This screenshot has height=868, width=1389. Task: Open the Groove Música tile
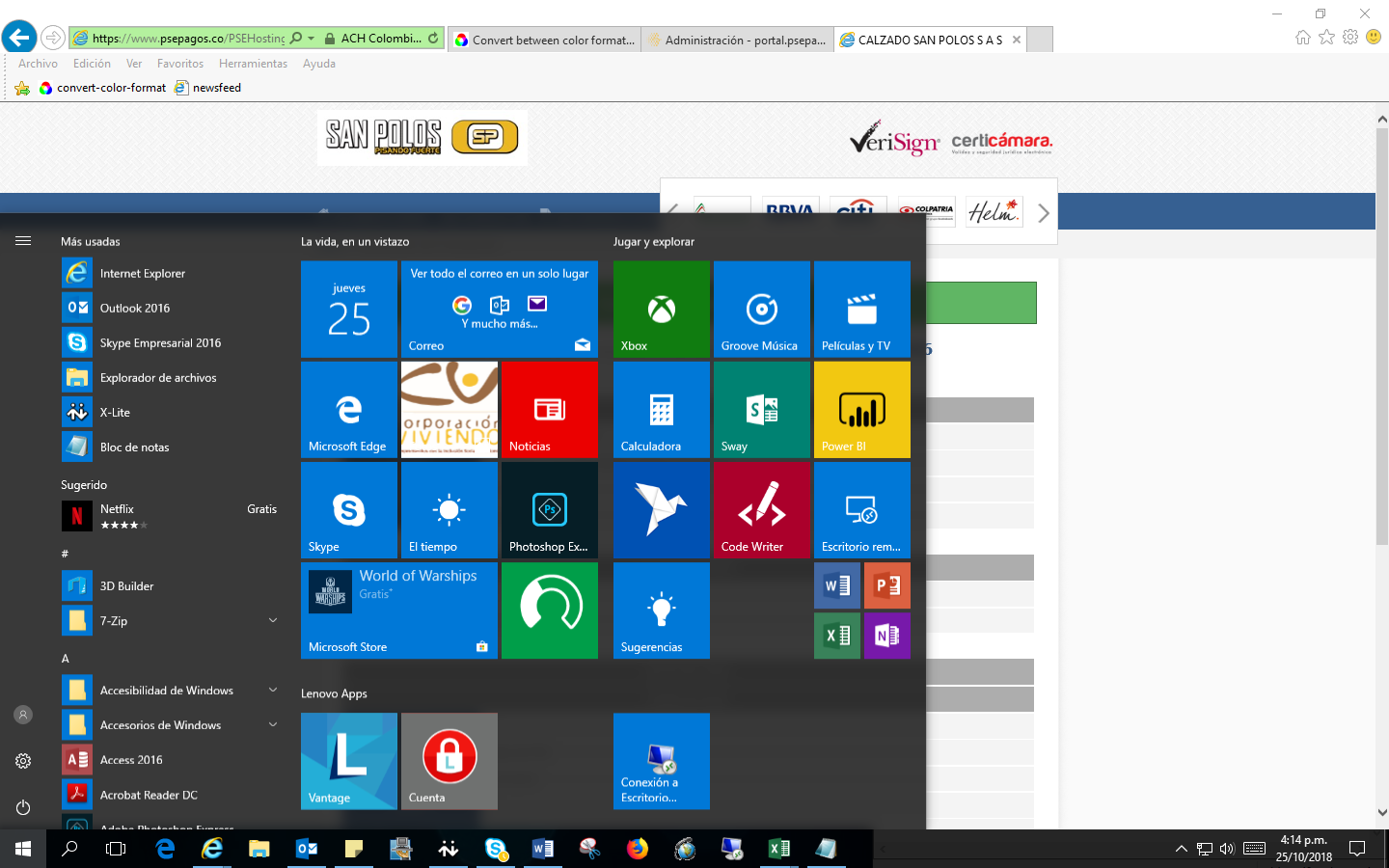pyautogui.click(x=762, y=310)
